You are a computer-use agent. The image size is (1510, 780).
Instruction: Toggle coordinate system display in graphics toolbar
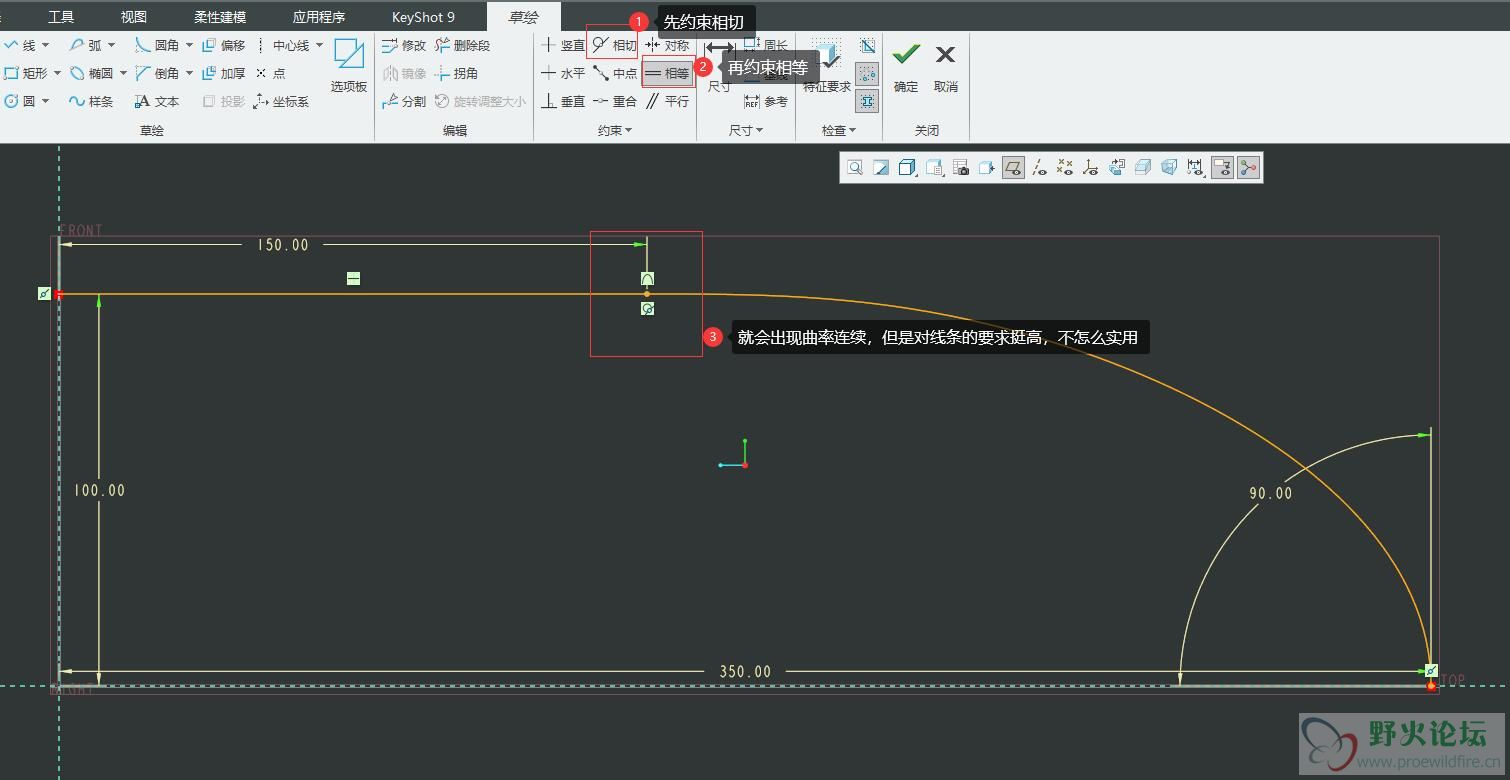1091,167
